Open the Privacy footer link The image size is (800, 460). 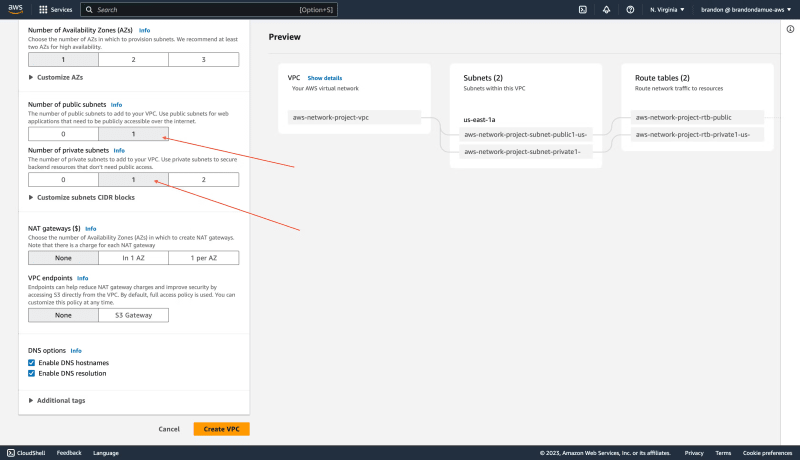(694, 453)
